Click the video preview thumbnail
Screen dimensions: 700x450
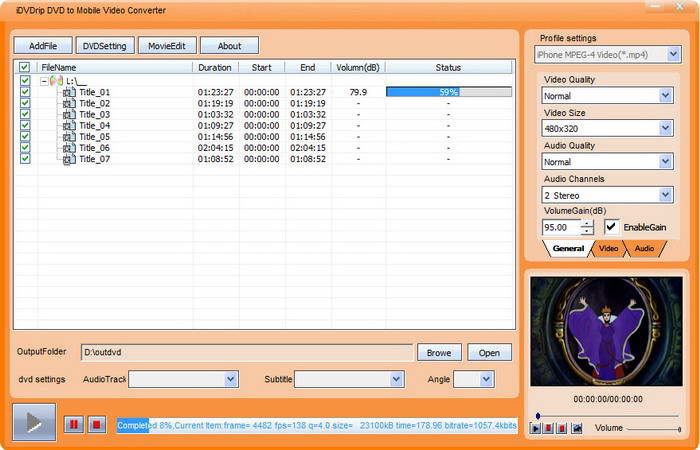[606, 331]
